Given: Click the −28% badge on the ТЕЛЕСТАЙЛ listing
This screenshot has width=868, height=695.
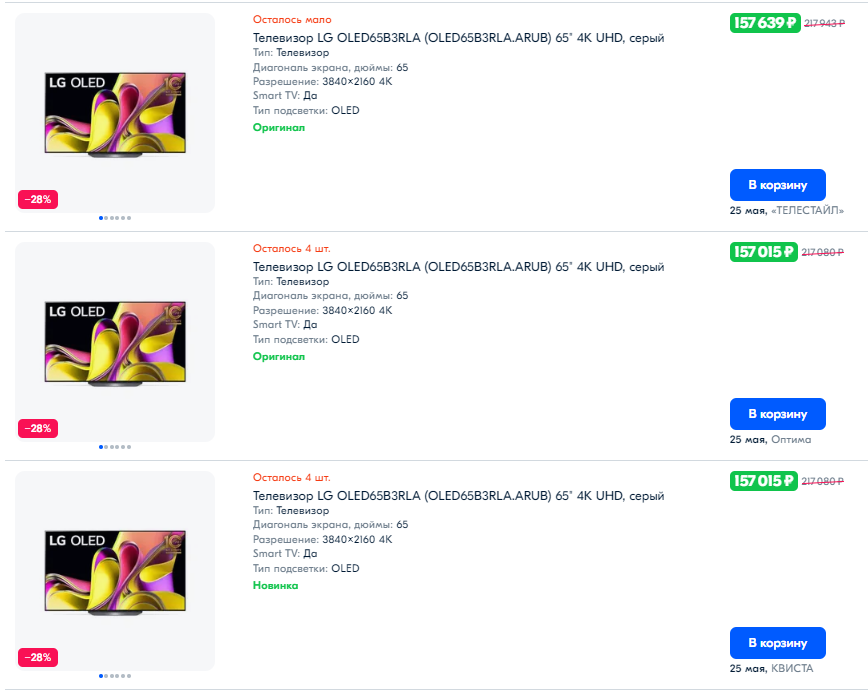Looking at the screenshot, I should (x=38, y=199).
